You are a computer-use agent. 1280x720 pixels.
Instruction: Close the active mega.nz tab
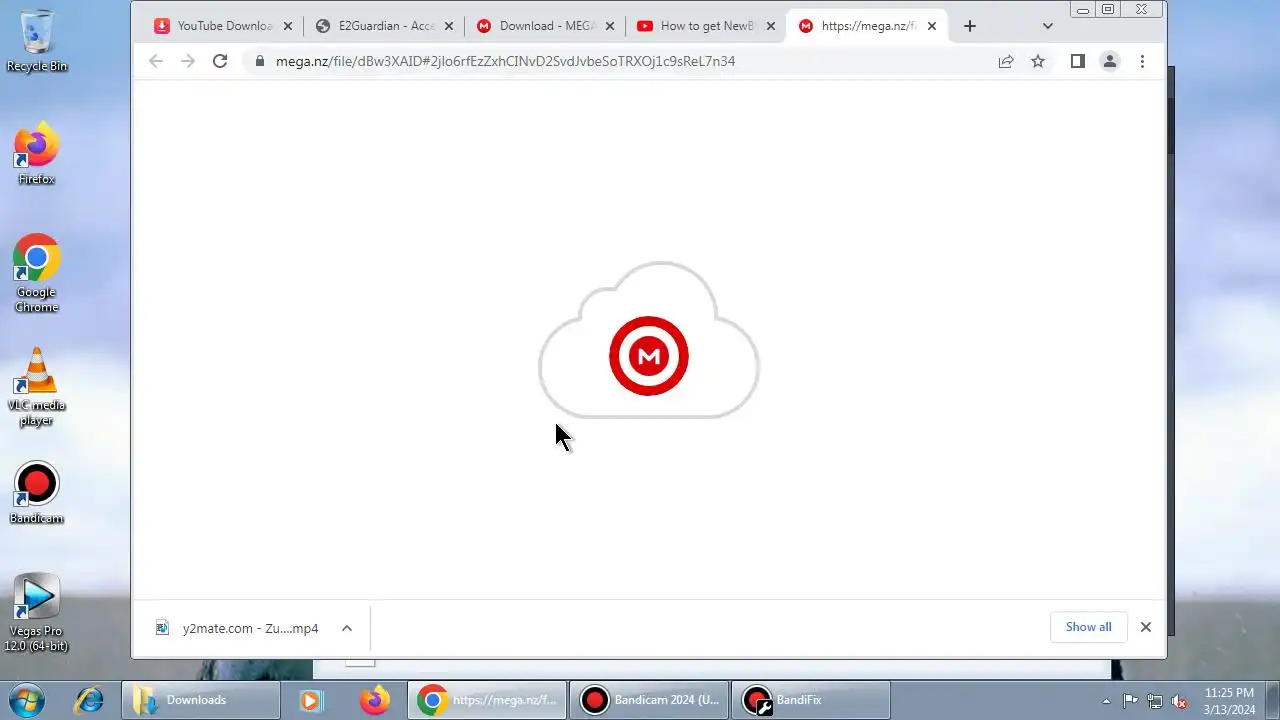[x=932, y=26]
